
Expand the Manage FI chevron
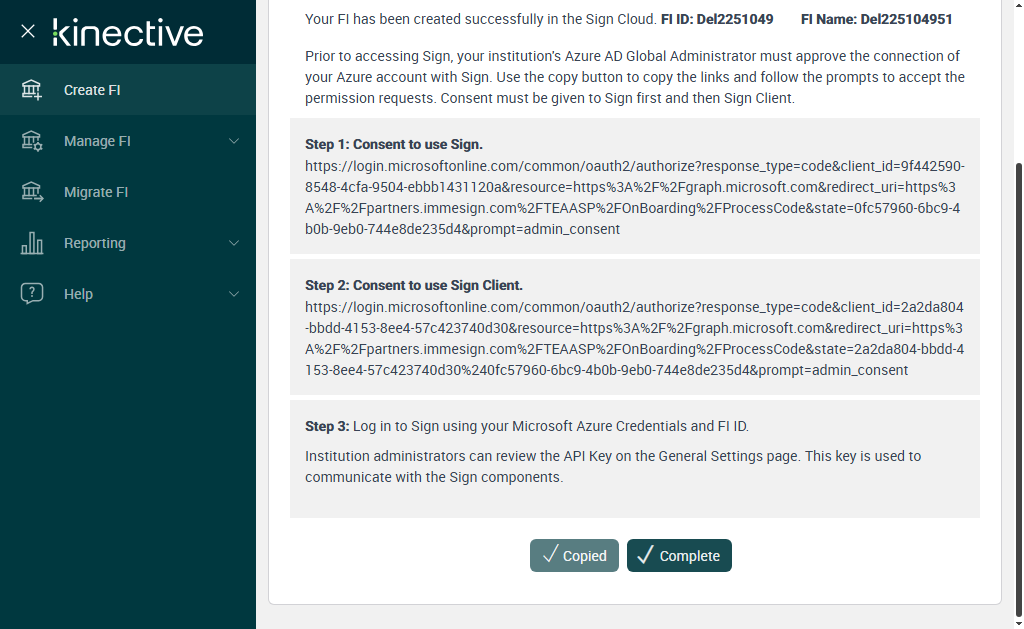(x=234, y=141)
